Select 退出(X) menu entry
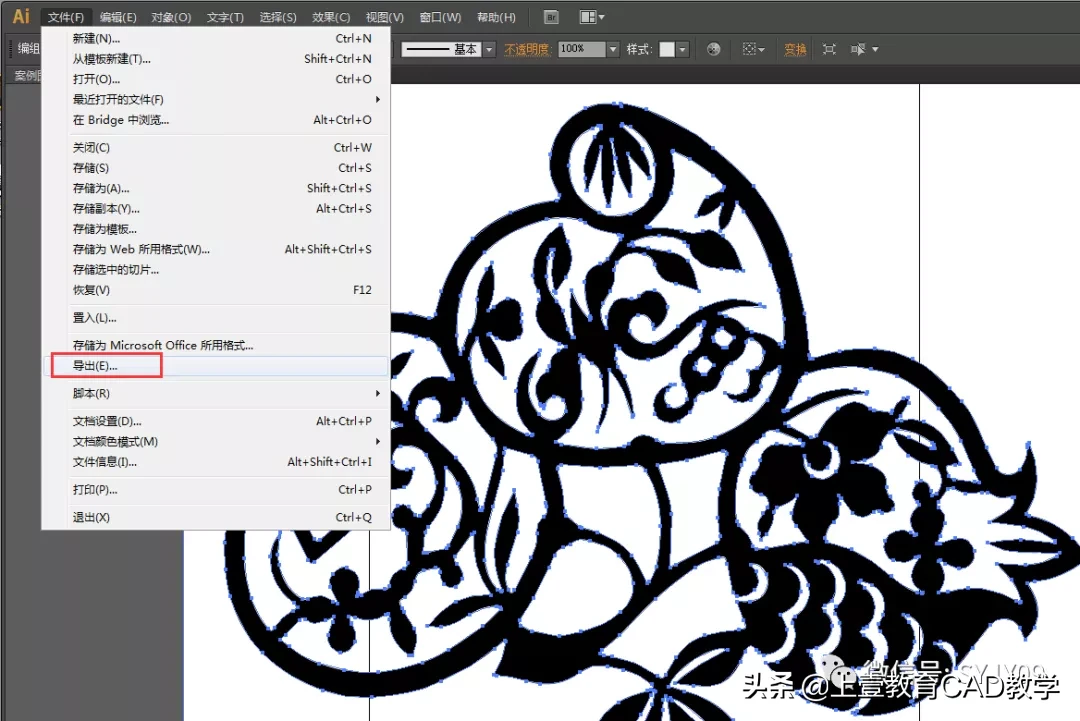 tap(216, 517)
